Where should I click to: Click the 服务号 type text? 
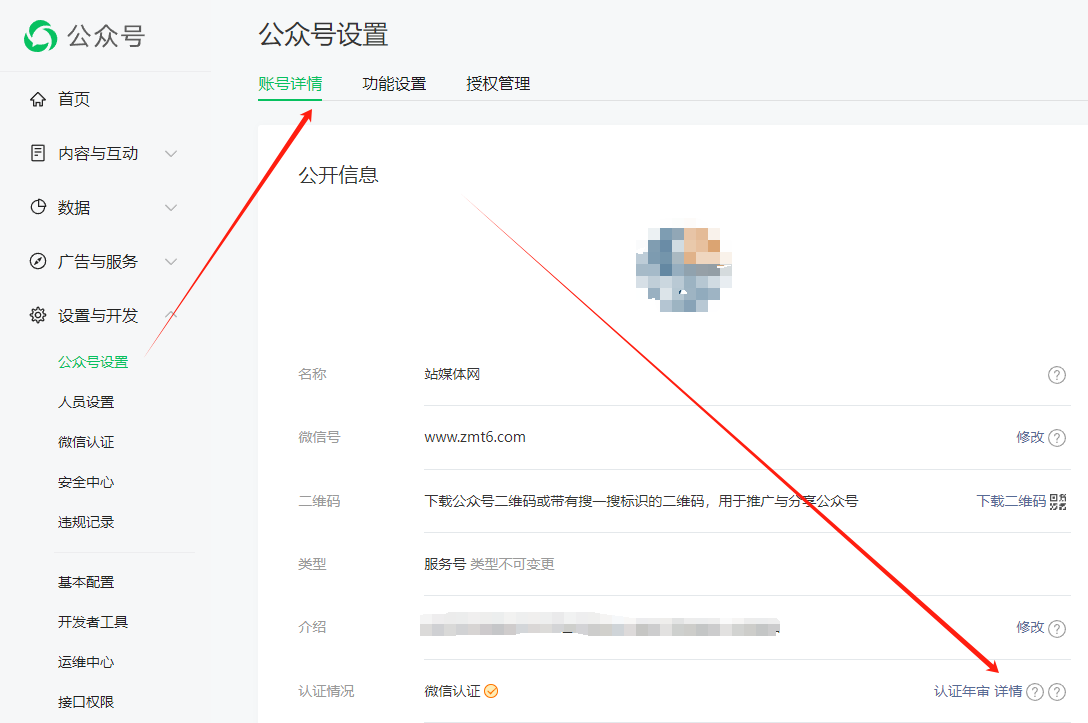[445, 564]
